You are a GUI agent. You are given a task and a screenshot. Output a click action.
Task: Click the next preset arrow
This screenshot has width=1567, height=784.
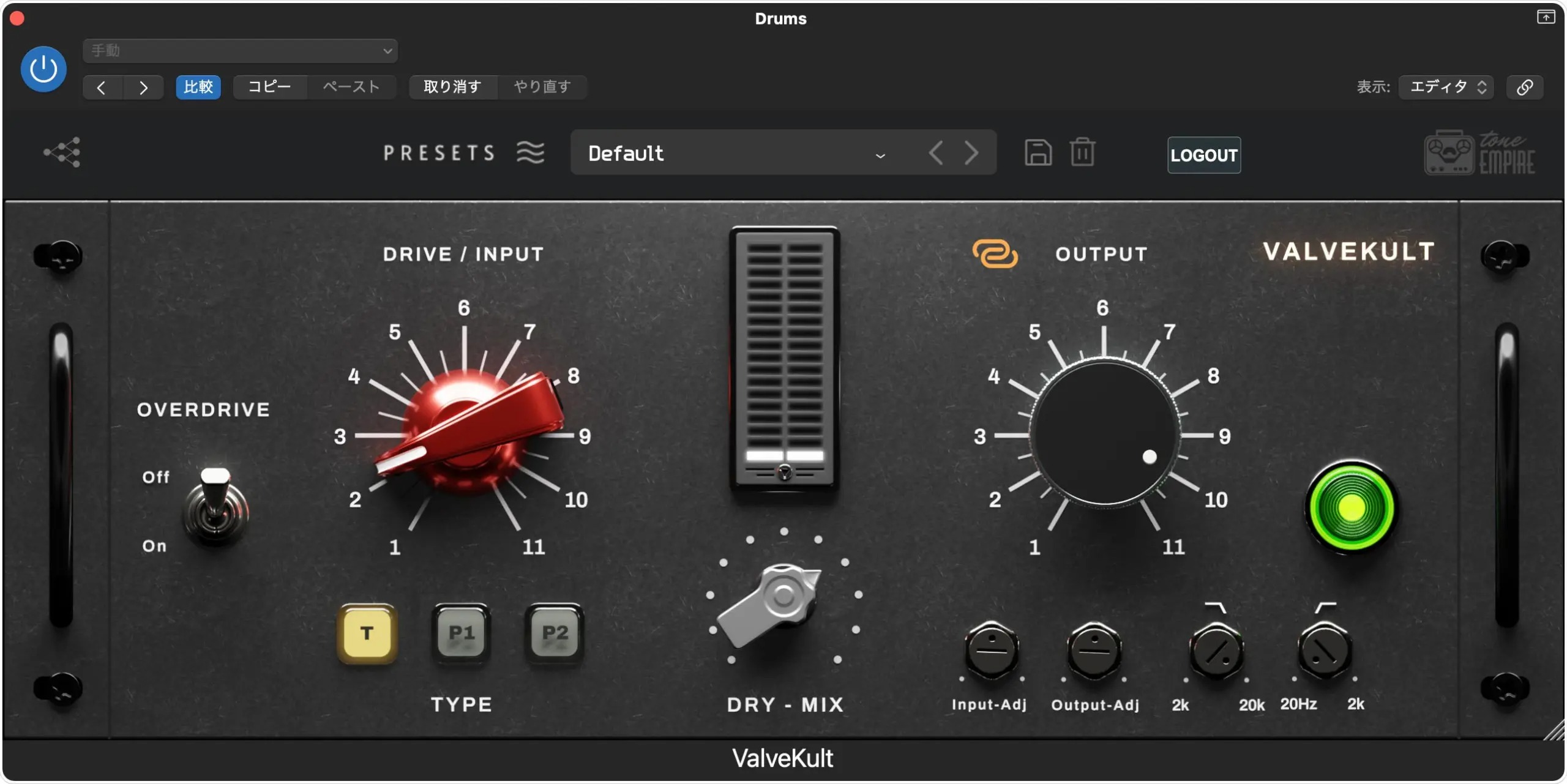click(971, 152)
